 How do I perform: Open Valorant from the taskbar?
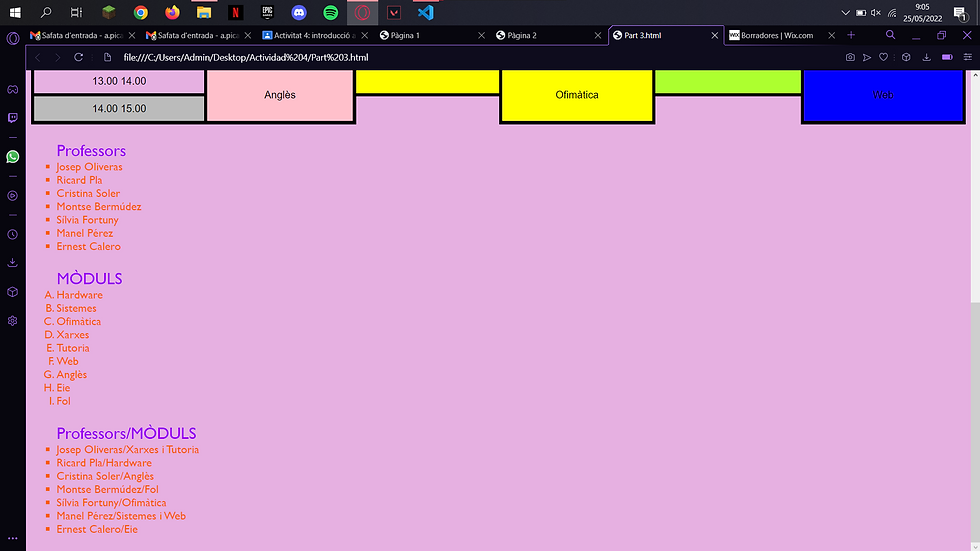click(x=394, y=12)
